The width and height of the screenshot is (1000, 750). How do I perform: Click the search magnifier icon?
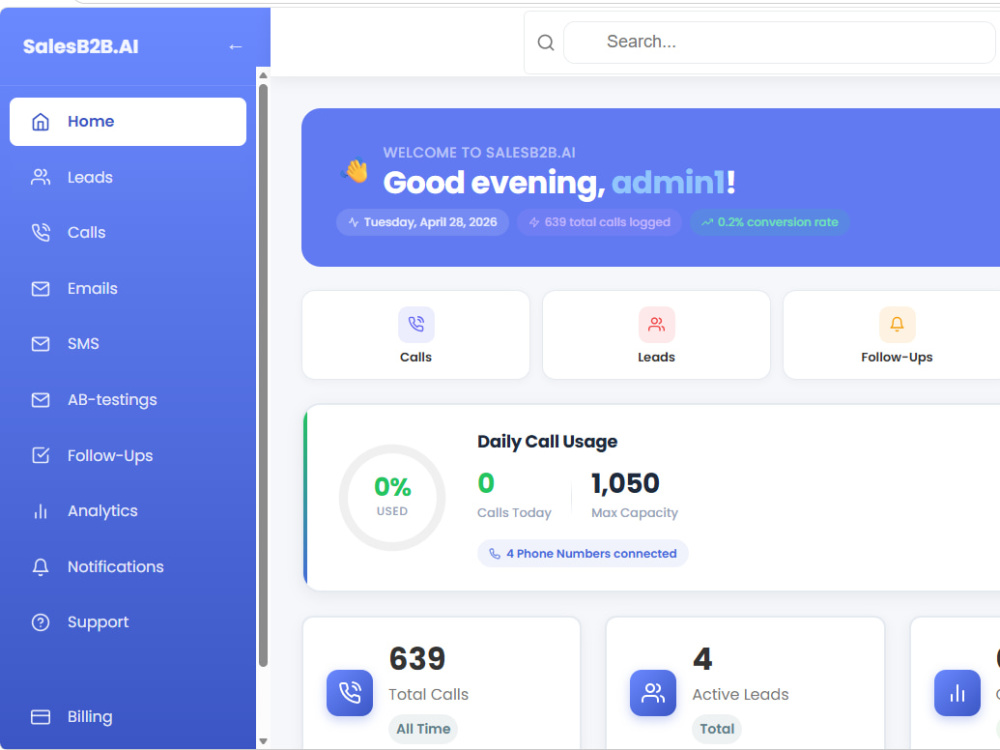[x=545, y=43]
